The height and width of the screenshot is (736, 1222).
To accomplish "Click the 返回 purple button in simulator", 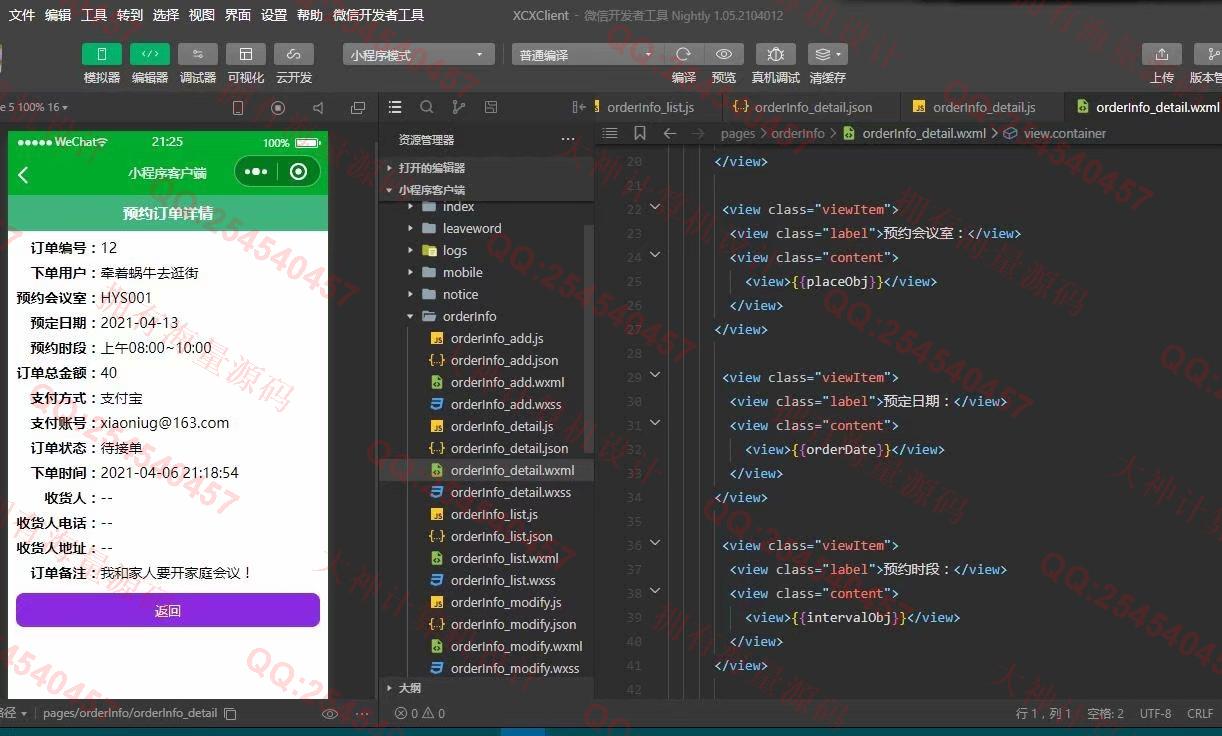I will coord(168,610).
